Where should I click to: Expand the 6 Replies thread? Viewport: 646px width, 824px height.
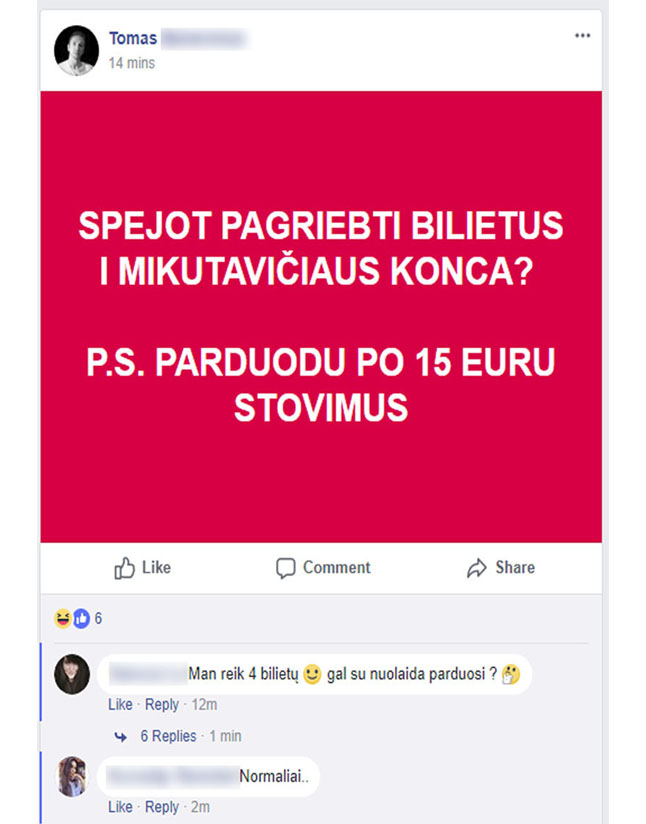tap(168, 736)
